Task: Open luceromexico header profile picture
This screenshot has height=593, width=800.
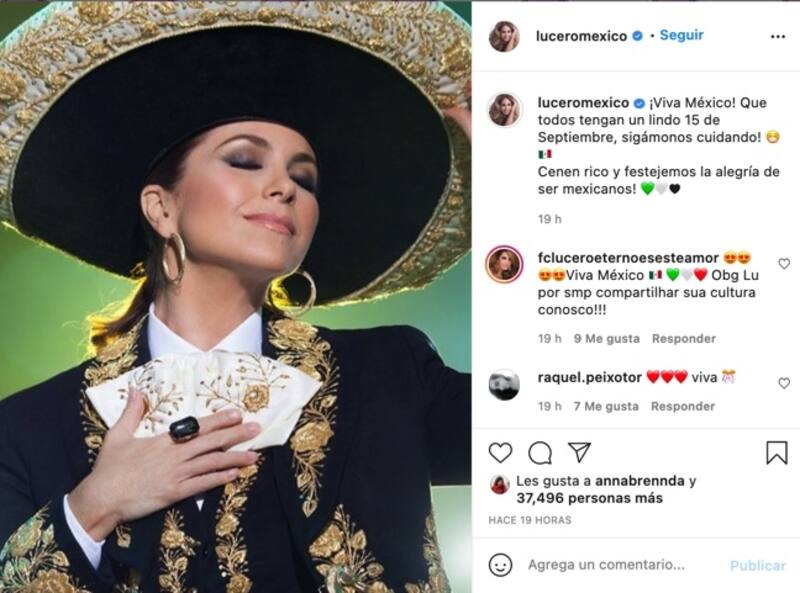Action: 504,36
